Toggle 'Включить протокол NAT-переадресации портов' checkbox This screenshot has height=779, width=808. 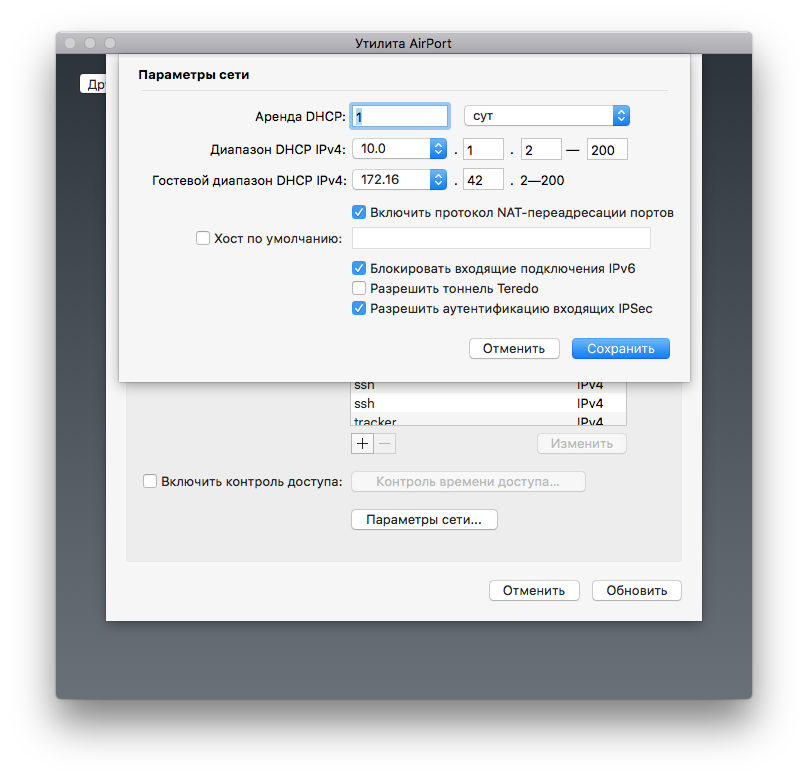pyautogui.click(x=359, y=212)
